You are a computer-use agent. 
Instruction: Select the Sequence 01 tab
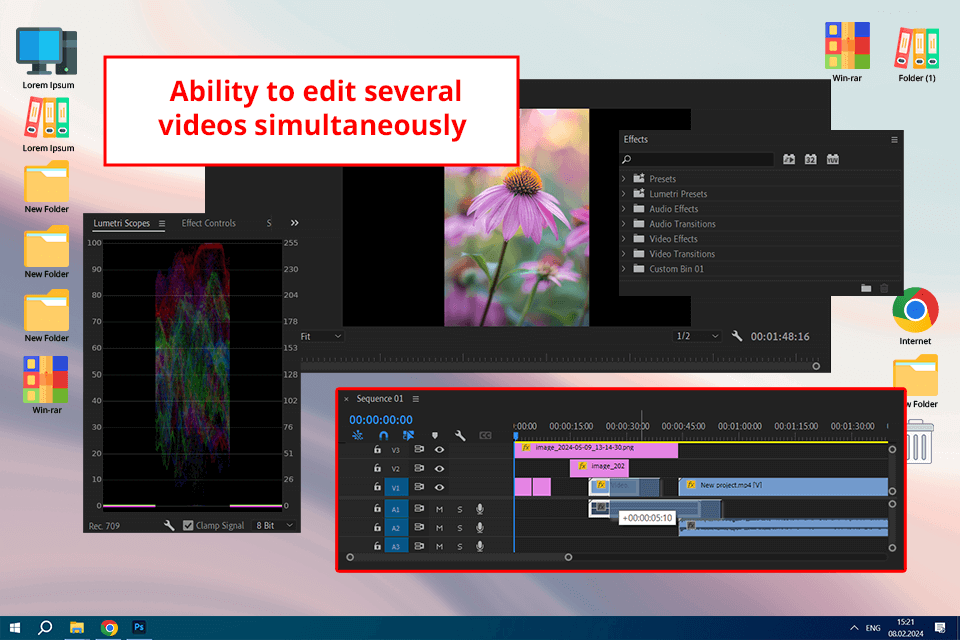point(380,399)
